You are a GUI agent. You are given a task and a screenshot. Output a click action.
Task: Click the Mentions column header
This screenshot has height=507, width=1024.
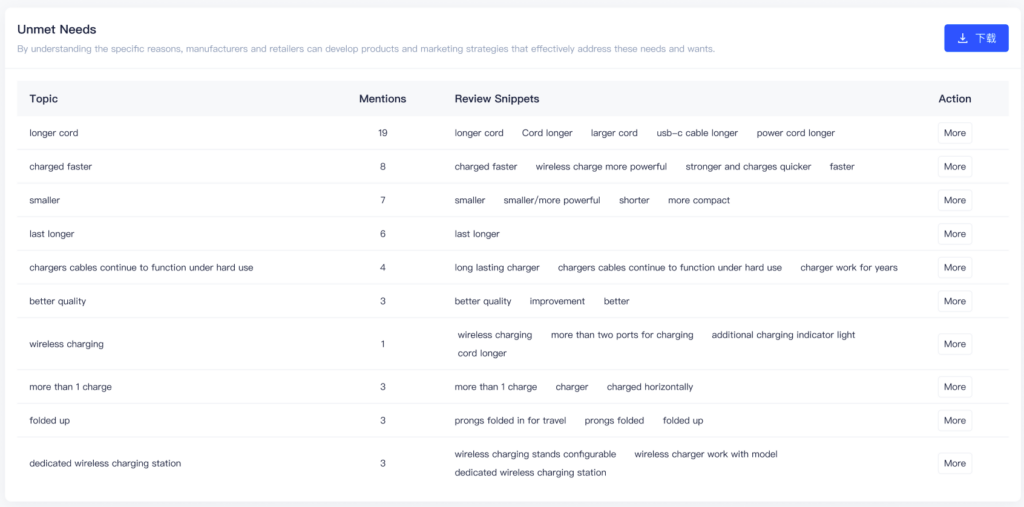383,99
